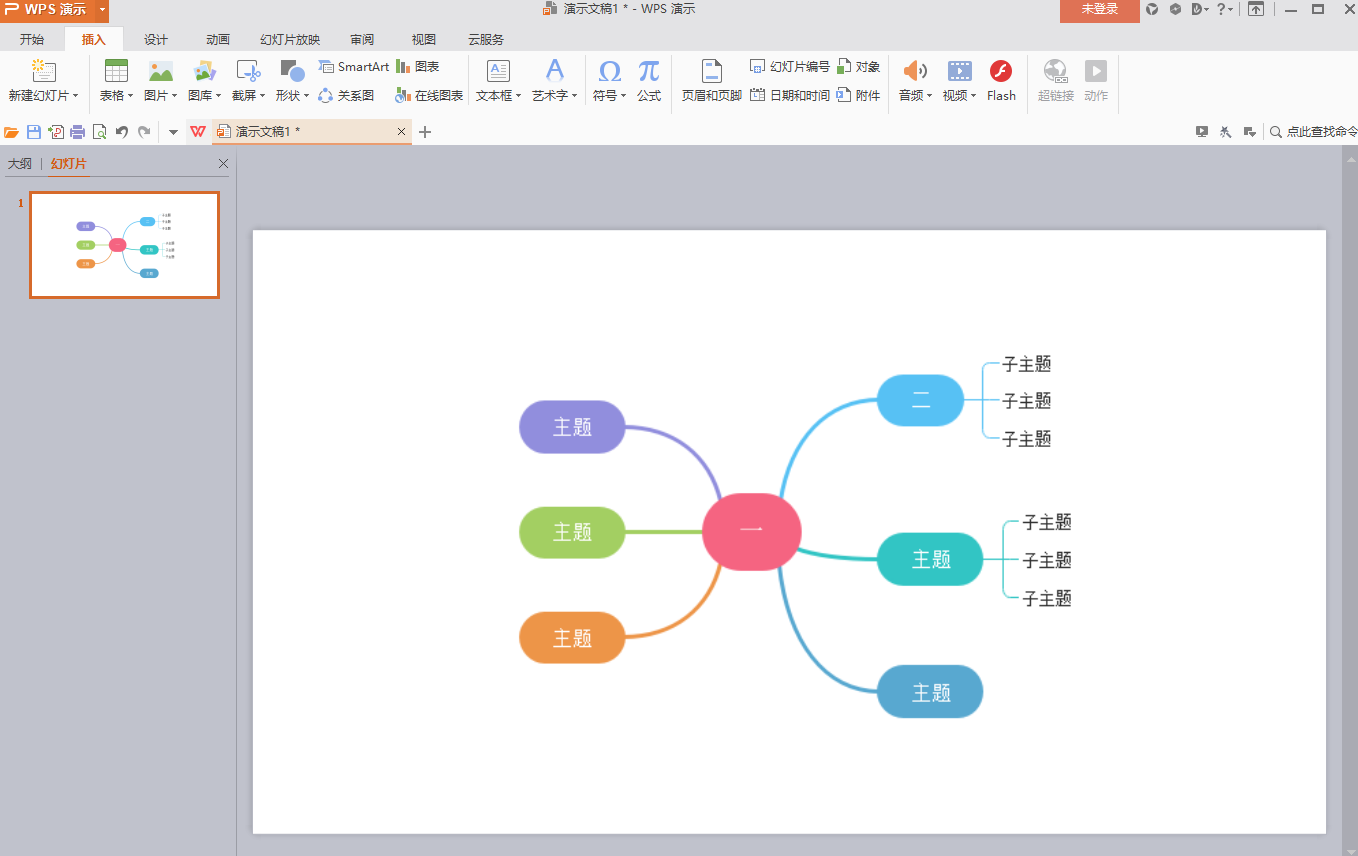Image resolution: width=1358 pixels, height=856 pixels.
Task: Insert a slide number via 幻灯片编号
Action: [x=790, y=67]
